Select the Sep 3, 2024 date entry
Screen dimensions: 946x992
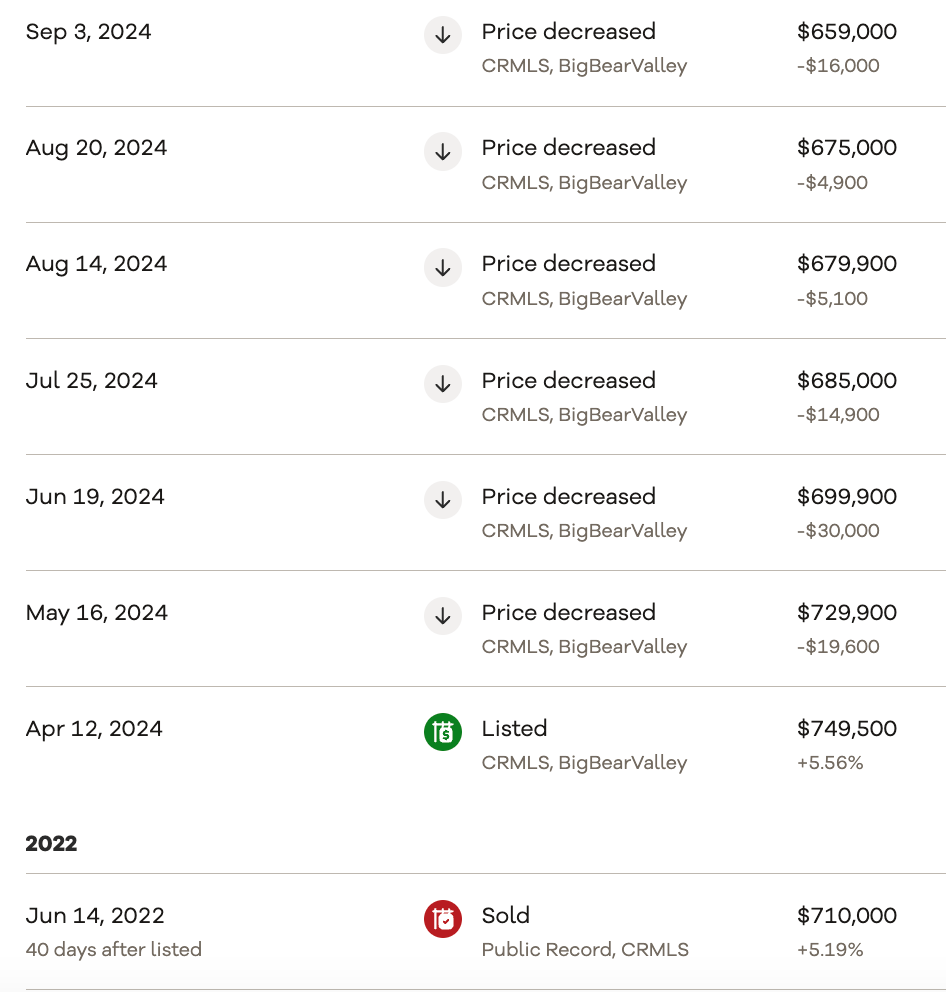coord(88,32)
